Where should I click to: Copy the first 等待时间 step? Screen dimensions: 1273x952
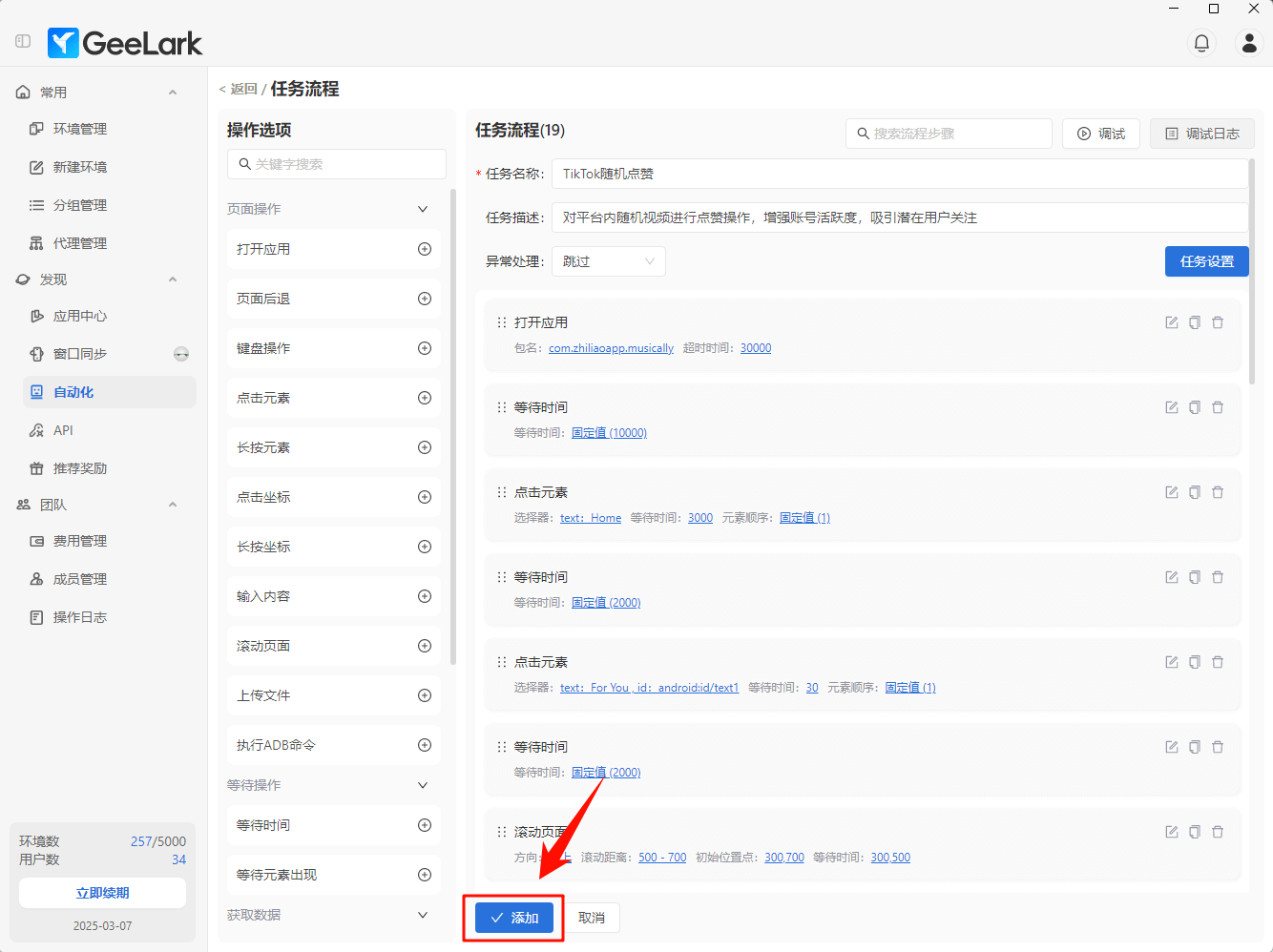1194,407
